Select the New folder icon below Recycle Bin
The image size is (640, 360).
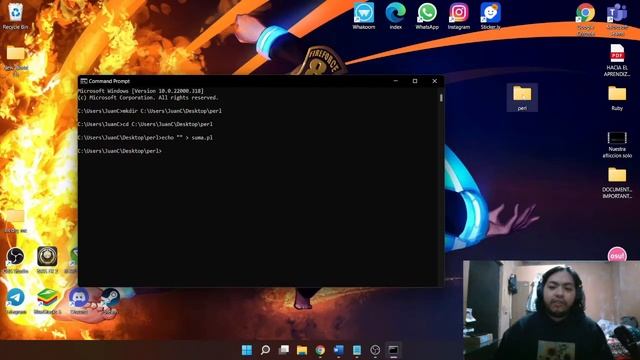16,60
